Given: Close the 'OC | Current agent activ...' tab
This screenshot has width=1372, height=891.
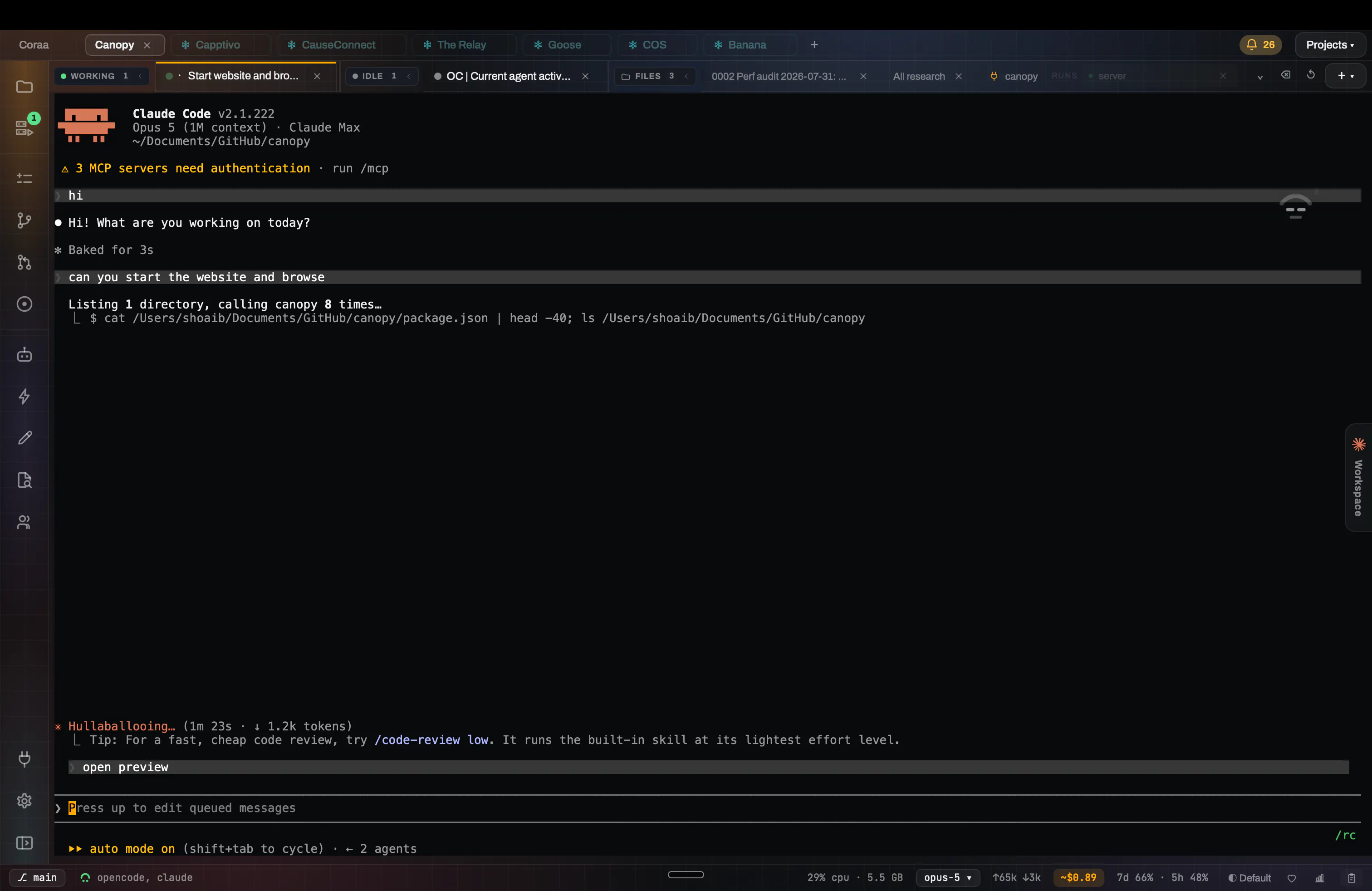Looking at the screenshot, I should coord(585,76).
